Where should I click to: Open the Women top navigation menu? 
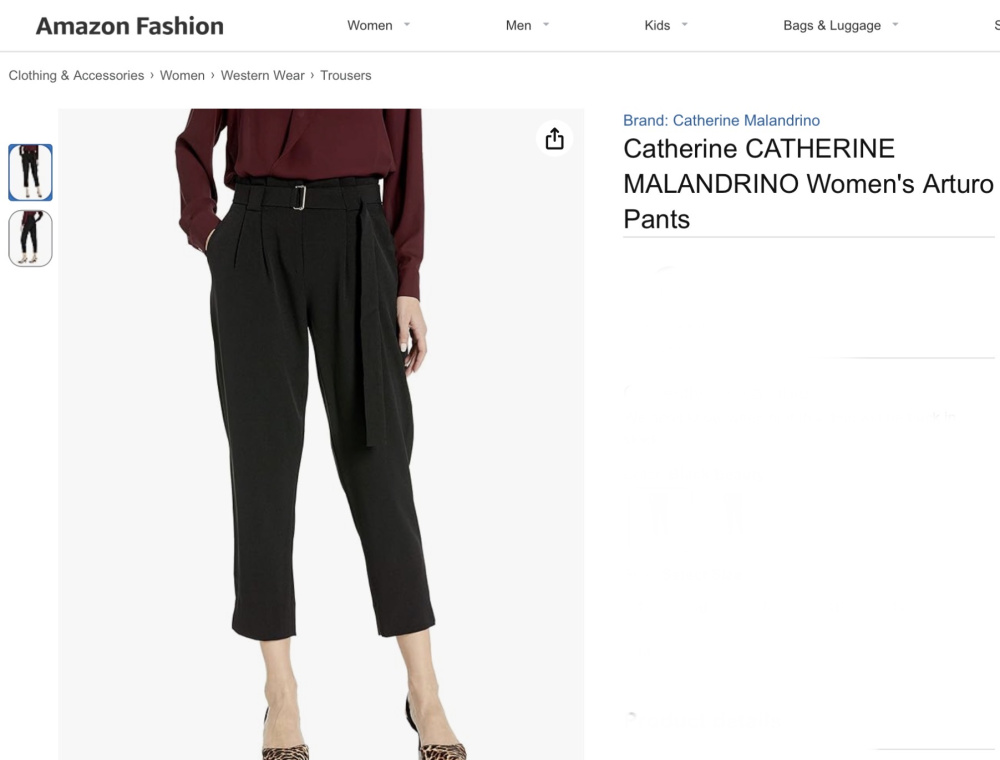(x=370, y=26)
